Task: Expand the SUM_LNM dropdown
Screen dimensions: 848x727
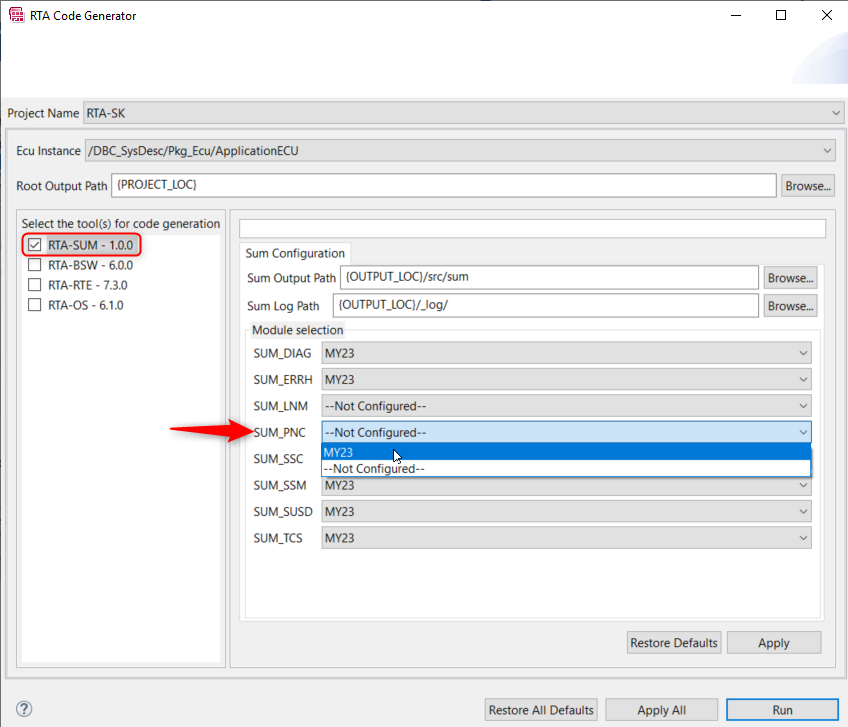Action: [x=566, y=406]
